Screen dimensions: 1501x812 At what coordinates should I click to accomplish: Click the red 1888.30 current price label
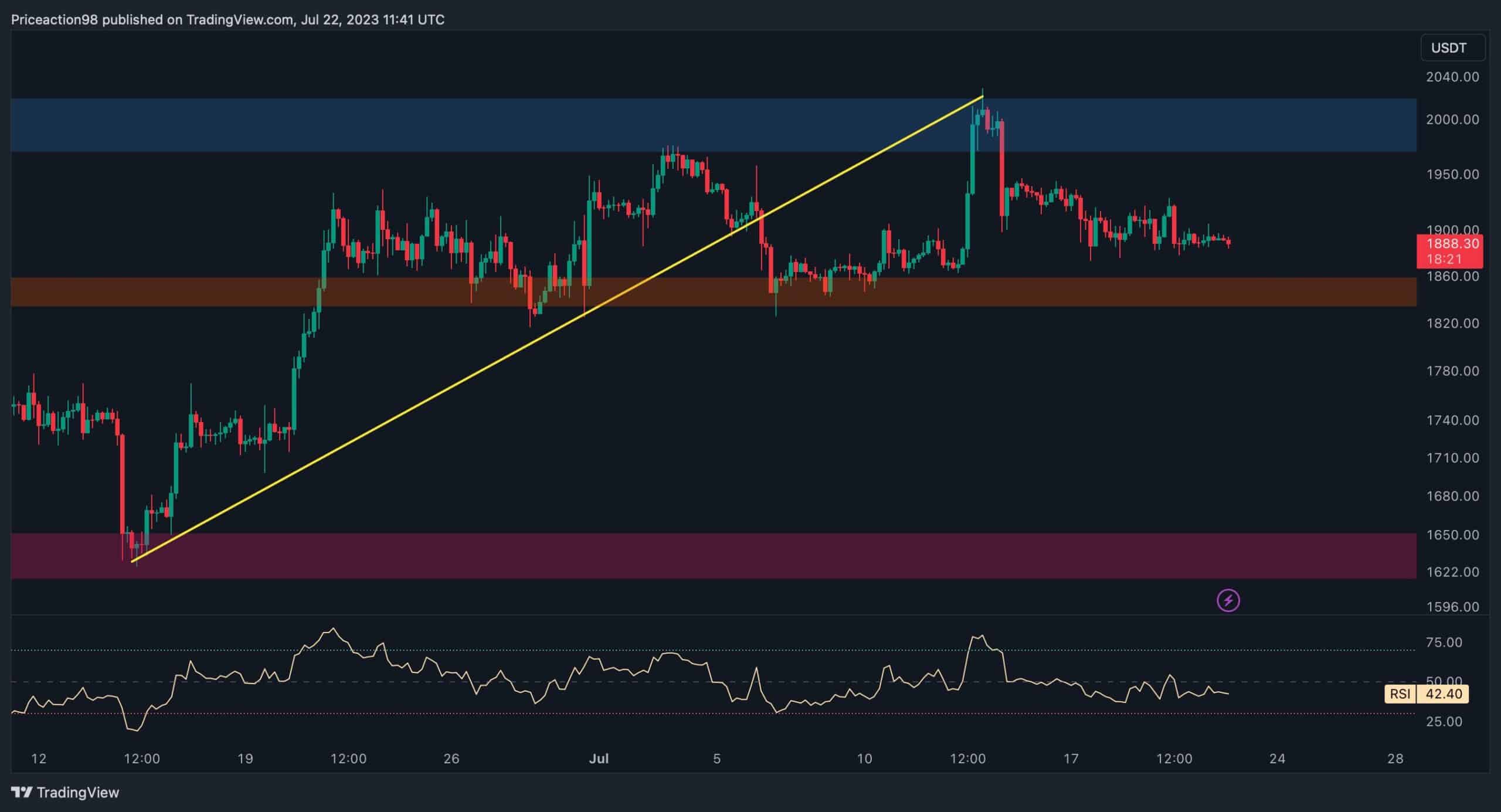click(1449, 251)
